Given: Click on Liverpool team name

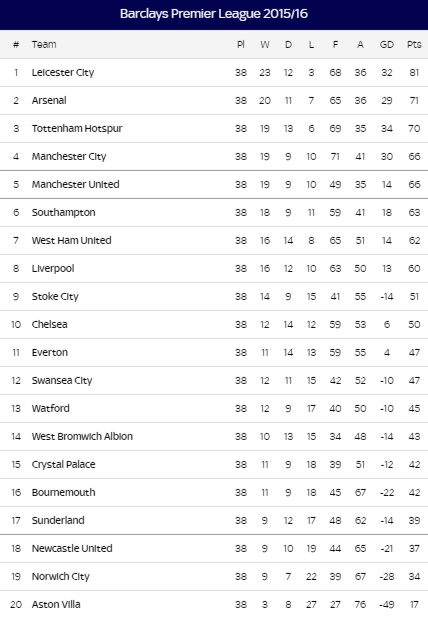Looking at the screenshot, I should [x=53, y=269].
